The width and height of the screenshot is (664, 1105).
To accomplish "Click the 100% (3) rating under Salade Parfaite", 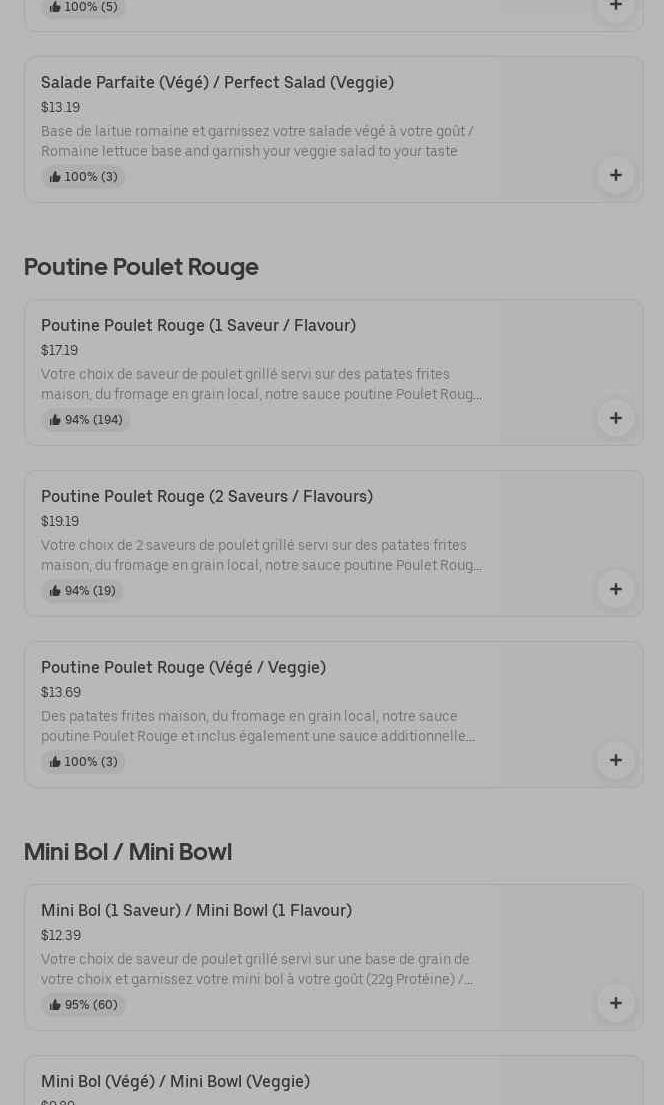I will click(x=83, y=177).
